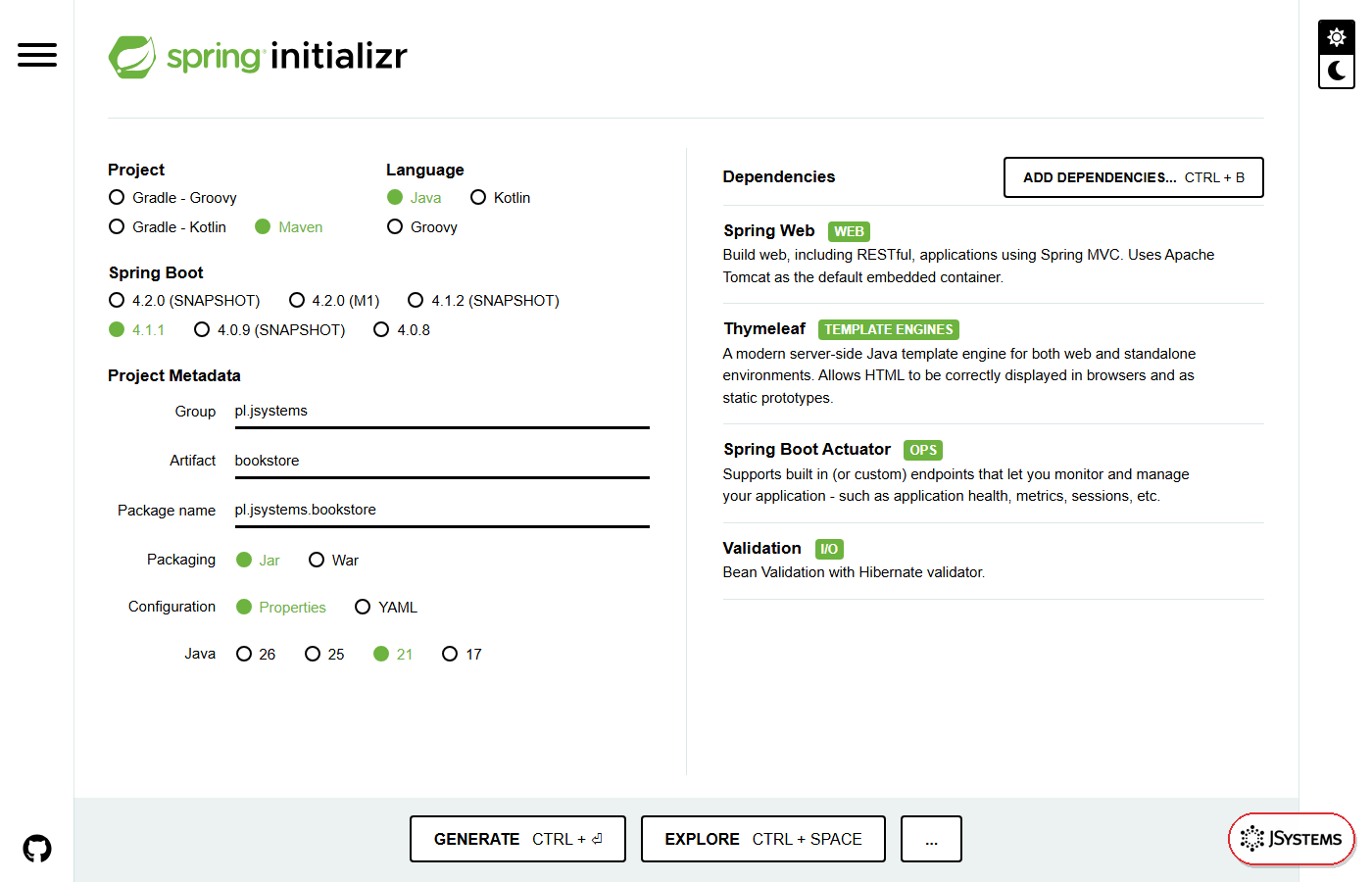Explore the generated project

pos(763,839)
